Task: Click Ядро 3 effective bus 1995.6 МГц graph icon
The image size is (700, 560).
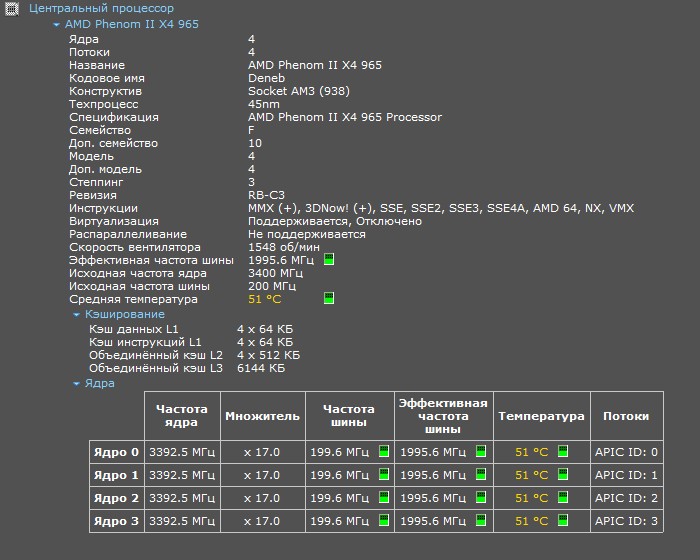Action: coord(481,520)
